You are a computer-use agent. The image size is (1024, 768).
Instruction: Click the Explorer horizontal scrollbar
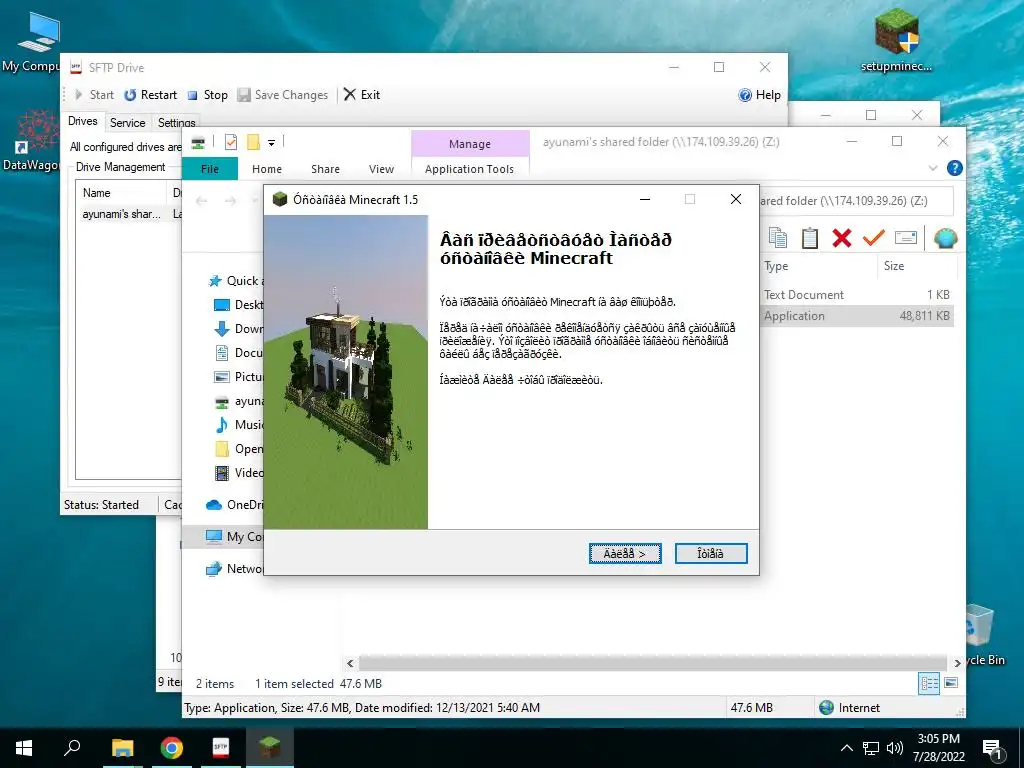(x=652, y=663)
